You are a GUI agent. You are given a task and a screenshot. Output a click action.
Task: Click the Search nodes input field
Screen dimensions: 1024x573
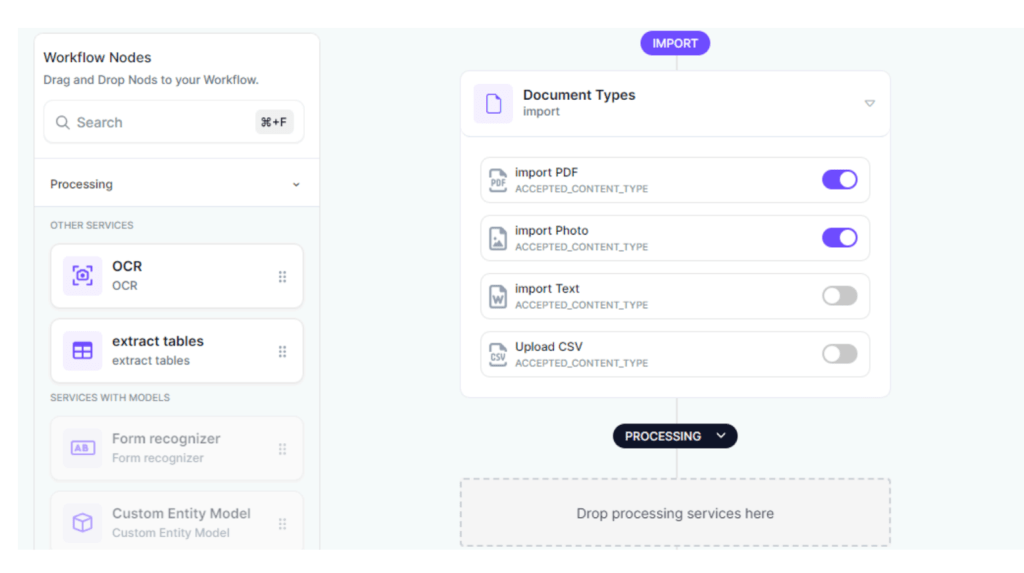click(160, 122)
